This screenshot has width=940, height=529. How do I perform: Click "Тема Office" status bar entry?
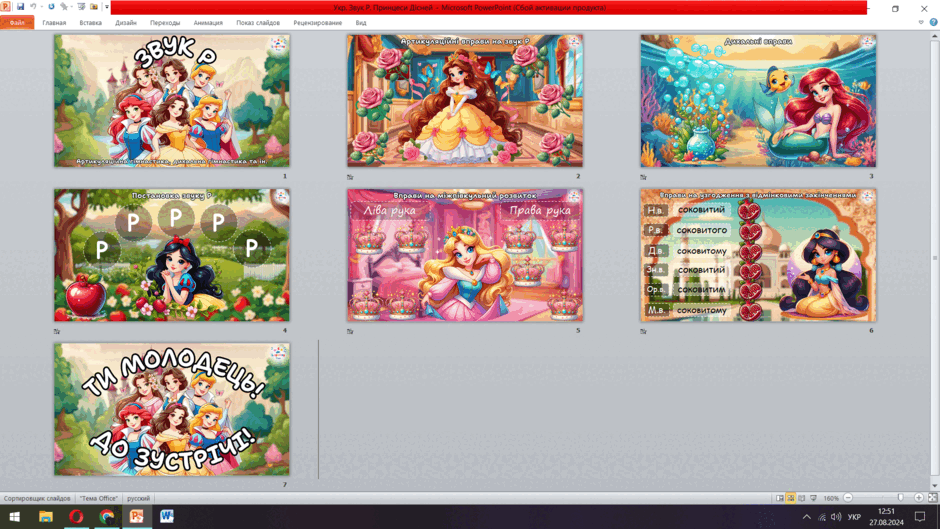(x=99, y=498)
